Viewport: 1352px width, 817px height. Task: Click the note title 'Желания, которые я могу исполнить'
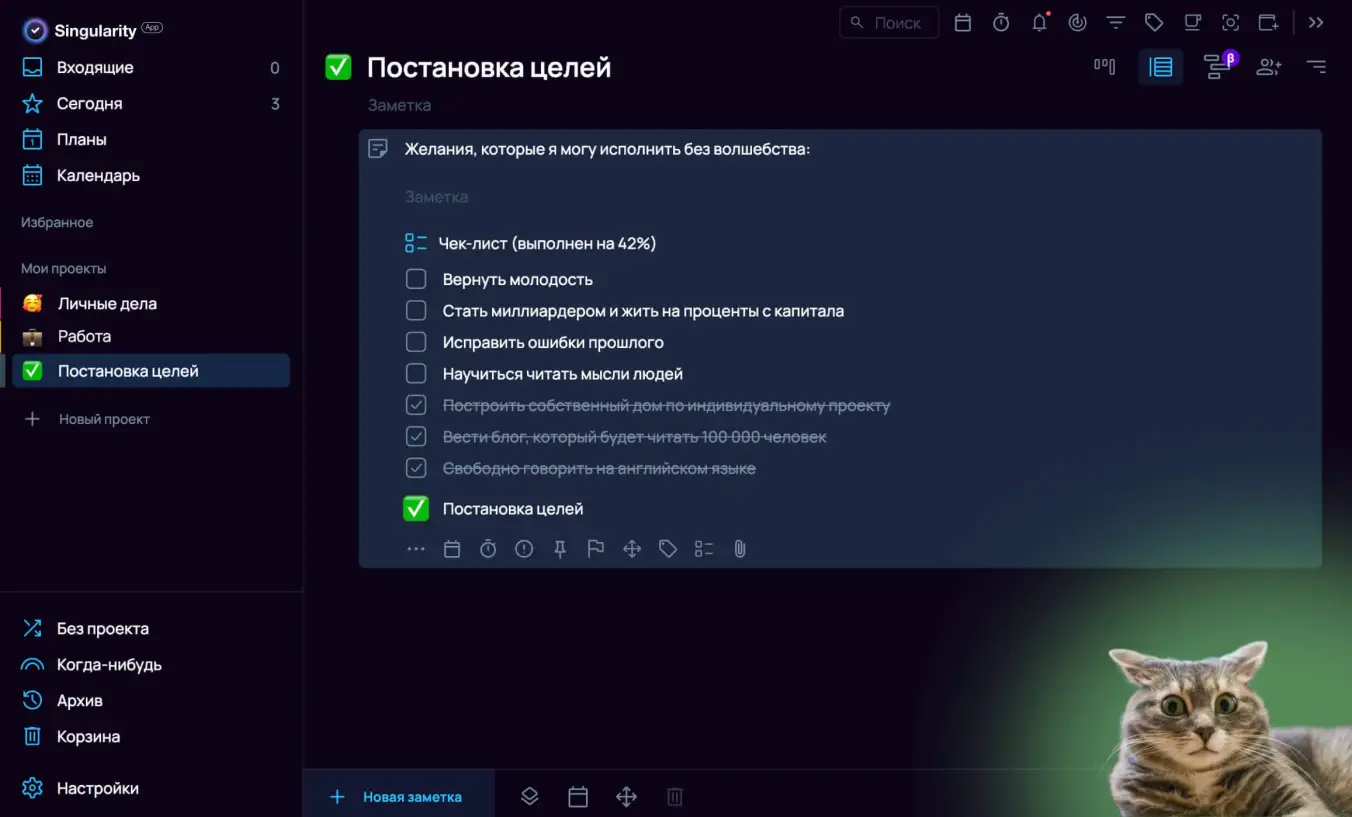[x=607, y=149]
